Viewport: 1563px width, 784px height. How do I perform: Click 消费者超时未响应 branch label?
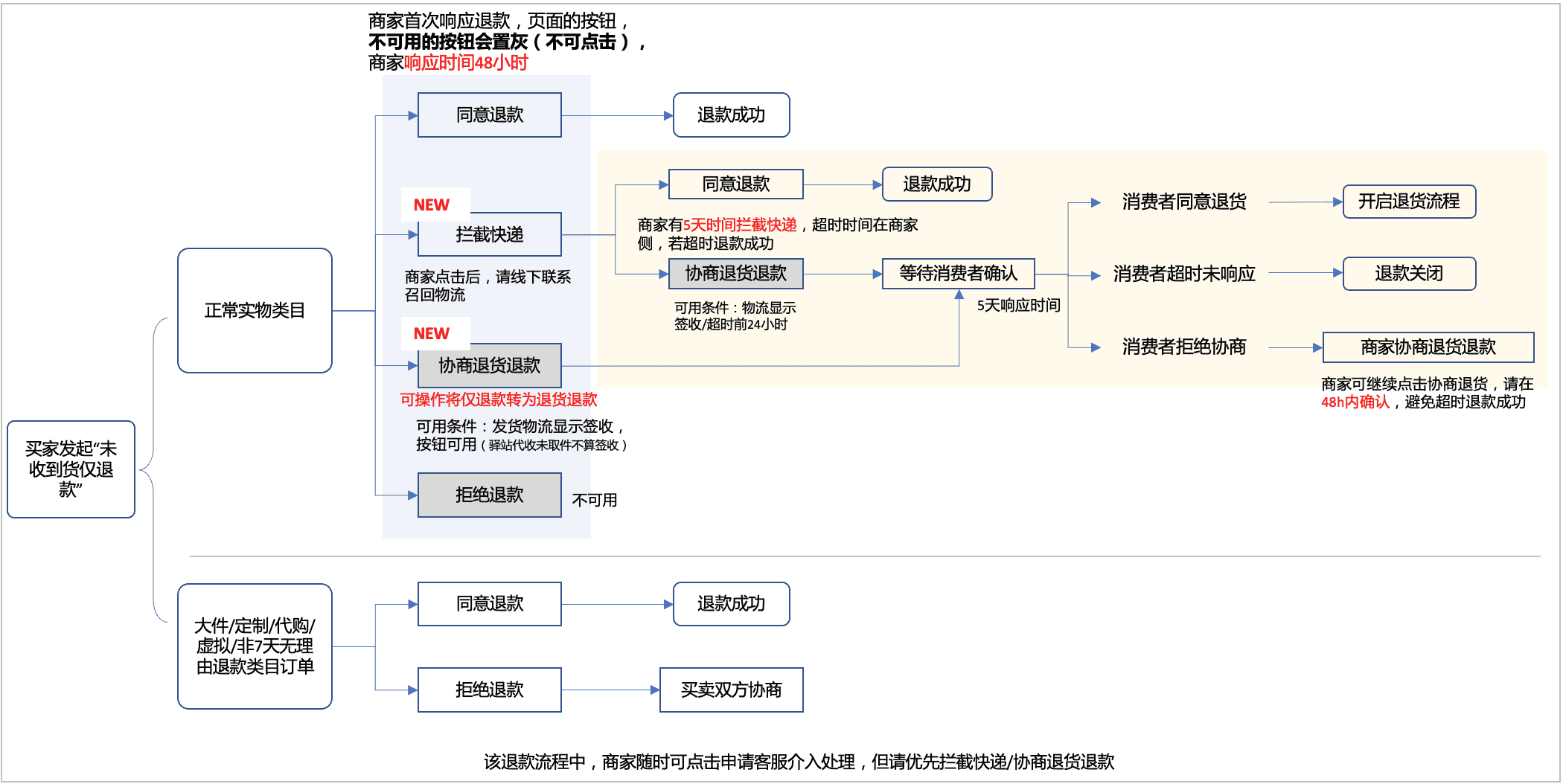(1183, 274)
